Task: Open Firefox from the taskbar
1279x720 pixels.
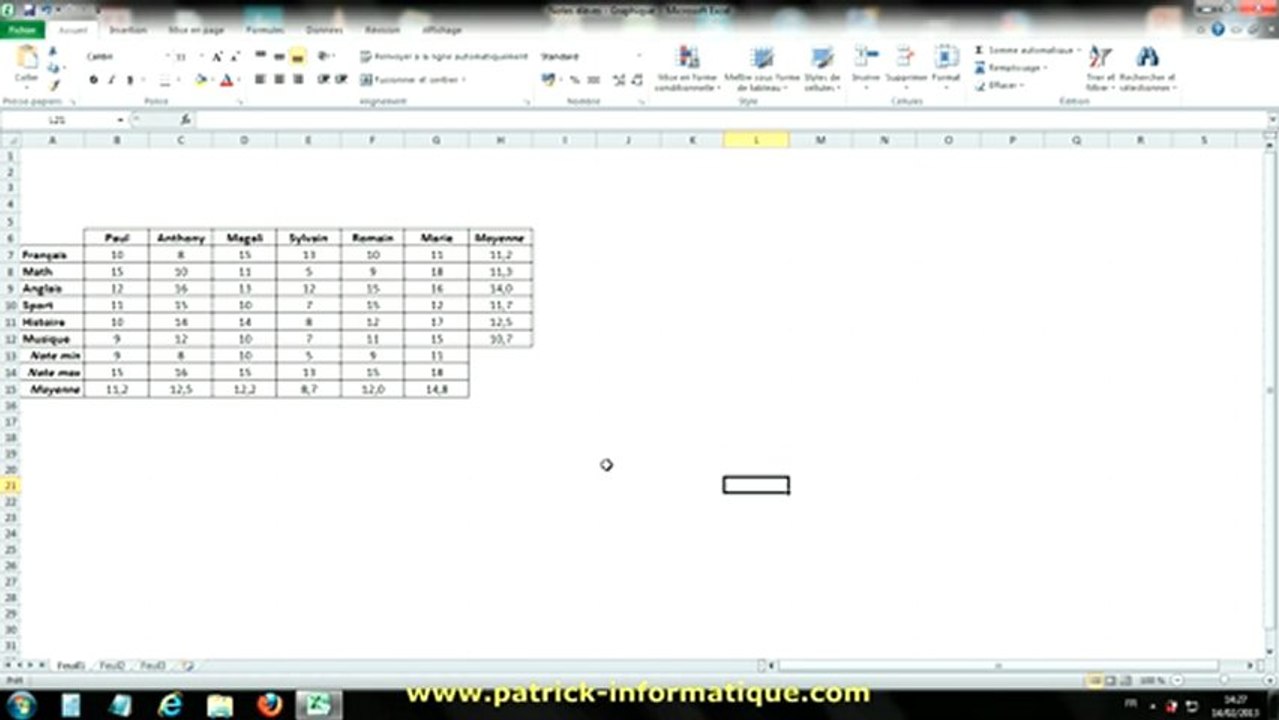Action: pyautogui.click(x=269, y=705)
